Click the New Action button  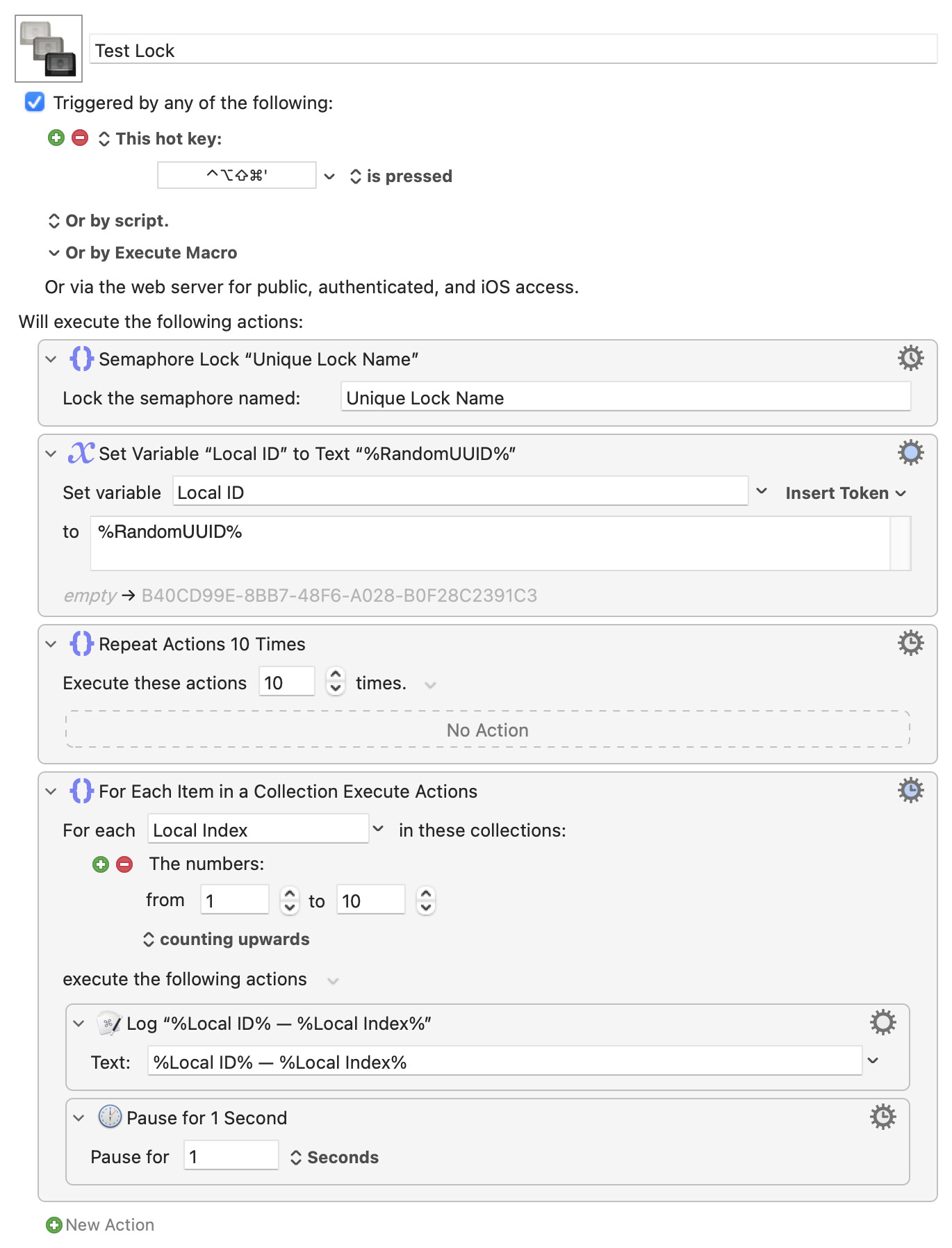[x=101, y=1224]
